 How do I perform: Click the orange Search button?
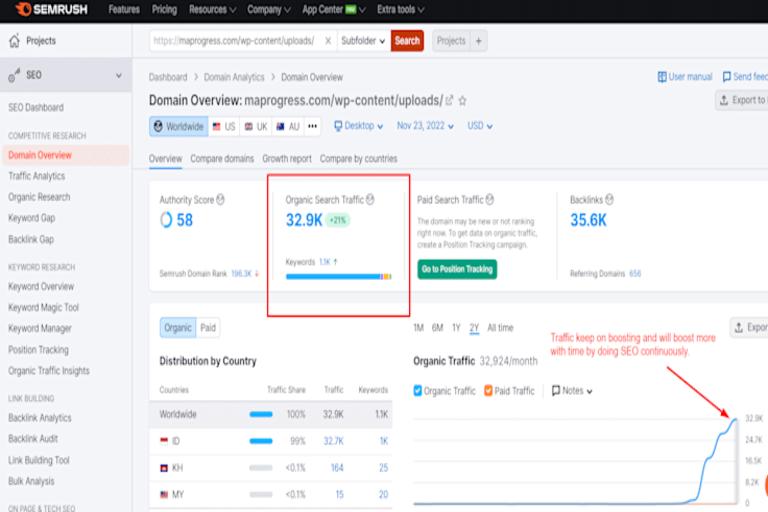click(407, 41)
